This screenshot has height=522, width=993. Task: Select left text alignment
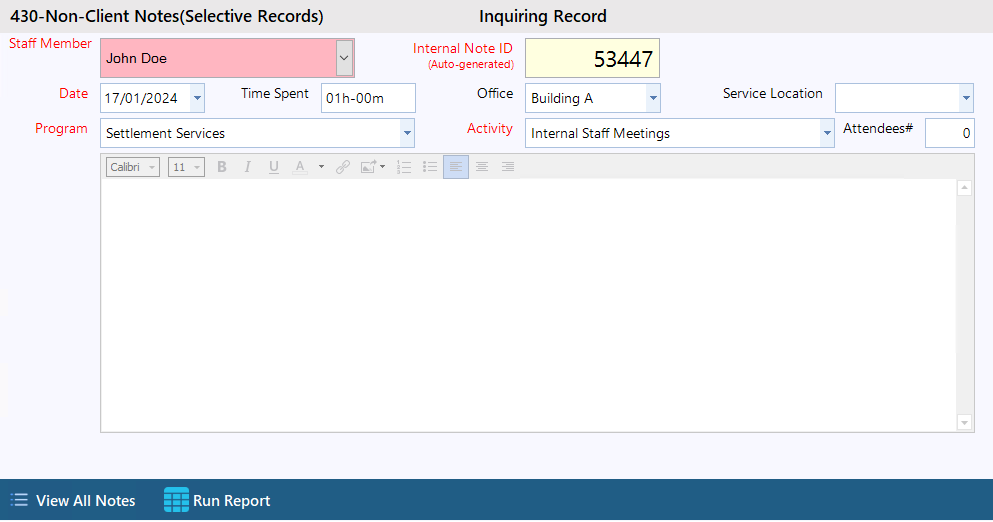click(456, 167)
